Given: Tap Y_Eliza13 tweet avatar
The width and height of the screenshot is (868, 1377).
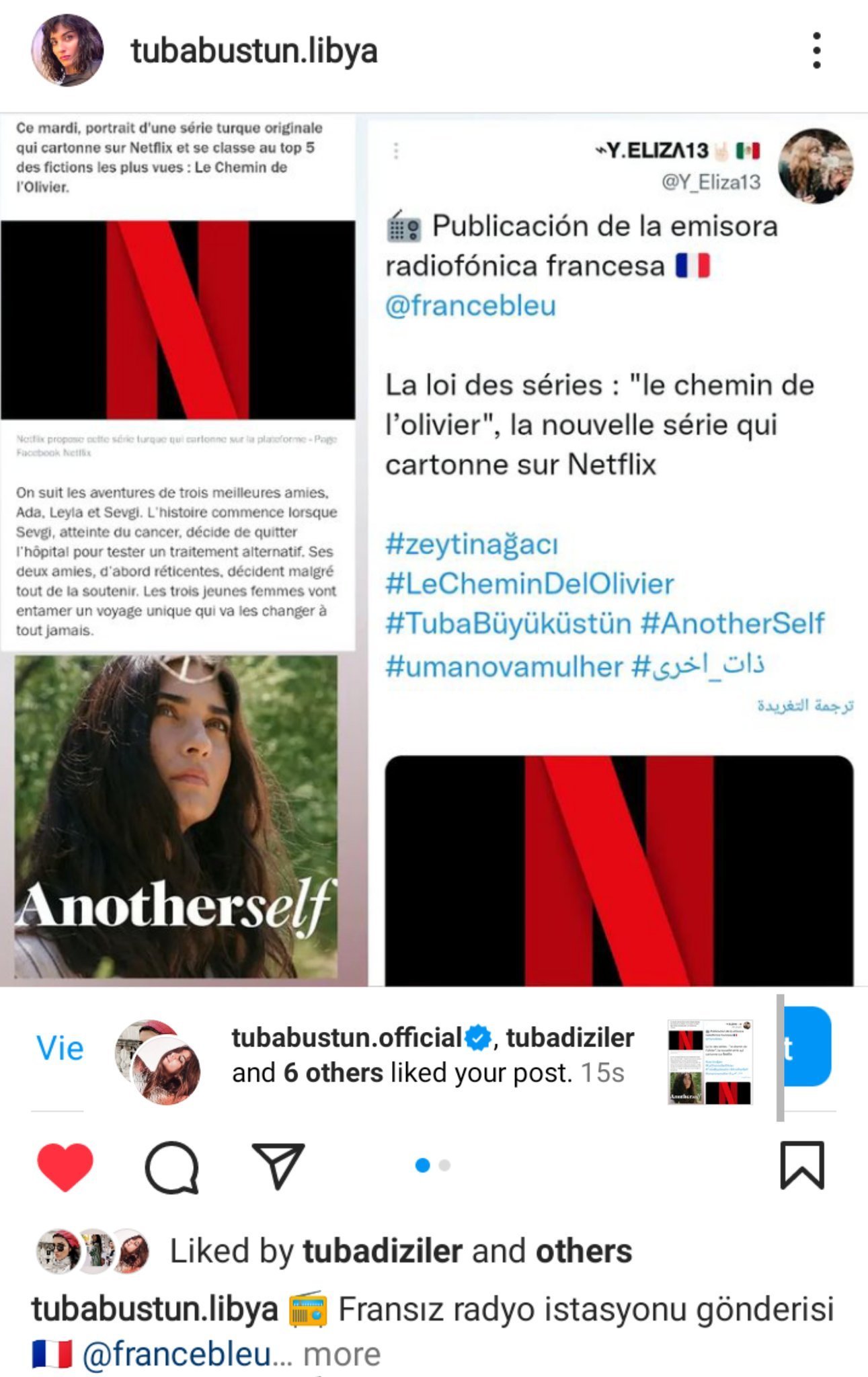Looking at the screenshot, I should pos(816,165).
